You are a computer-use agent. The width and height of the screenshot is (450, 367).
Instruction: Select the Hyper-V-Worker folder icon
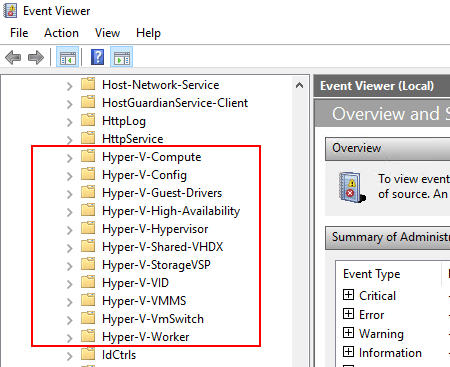click(x=88, y=336)
